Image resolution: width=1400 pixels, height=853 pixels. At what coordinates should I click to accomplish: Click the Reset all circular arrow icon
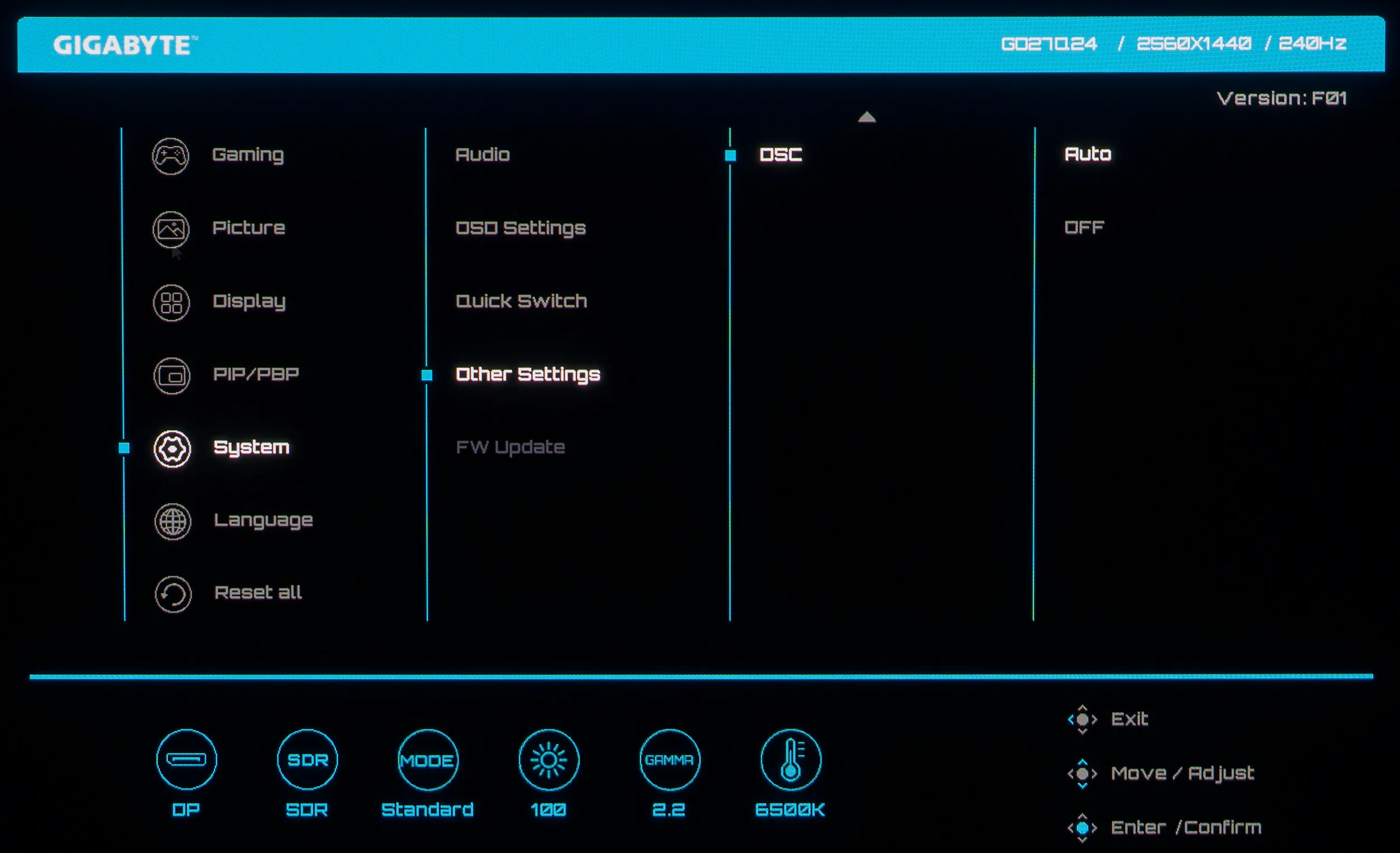click(172, 594)
